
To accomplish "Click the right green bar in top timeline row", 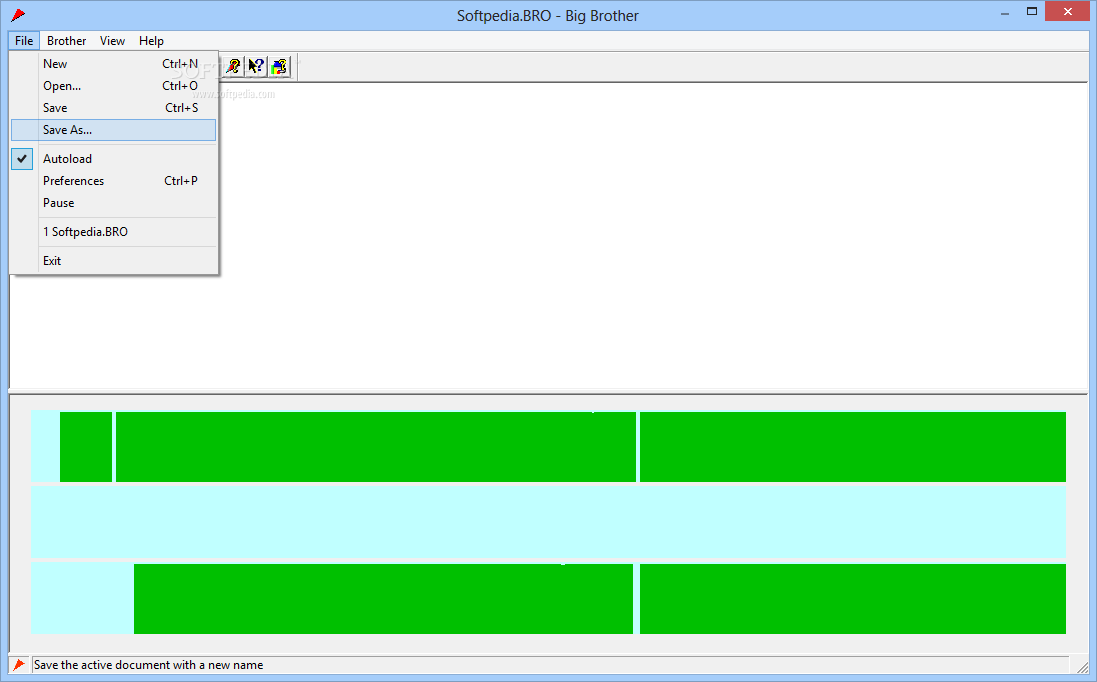I will coord(853,447).
